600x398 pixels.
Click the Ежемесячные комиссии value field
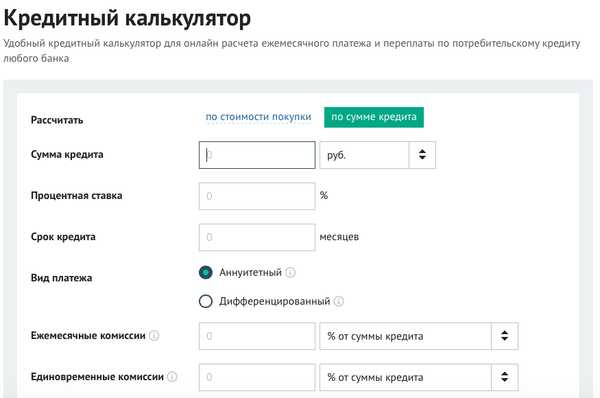(257, 336)
